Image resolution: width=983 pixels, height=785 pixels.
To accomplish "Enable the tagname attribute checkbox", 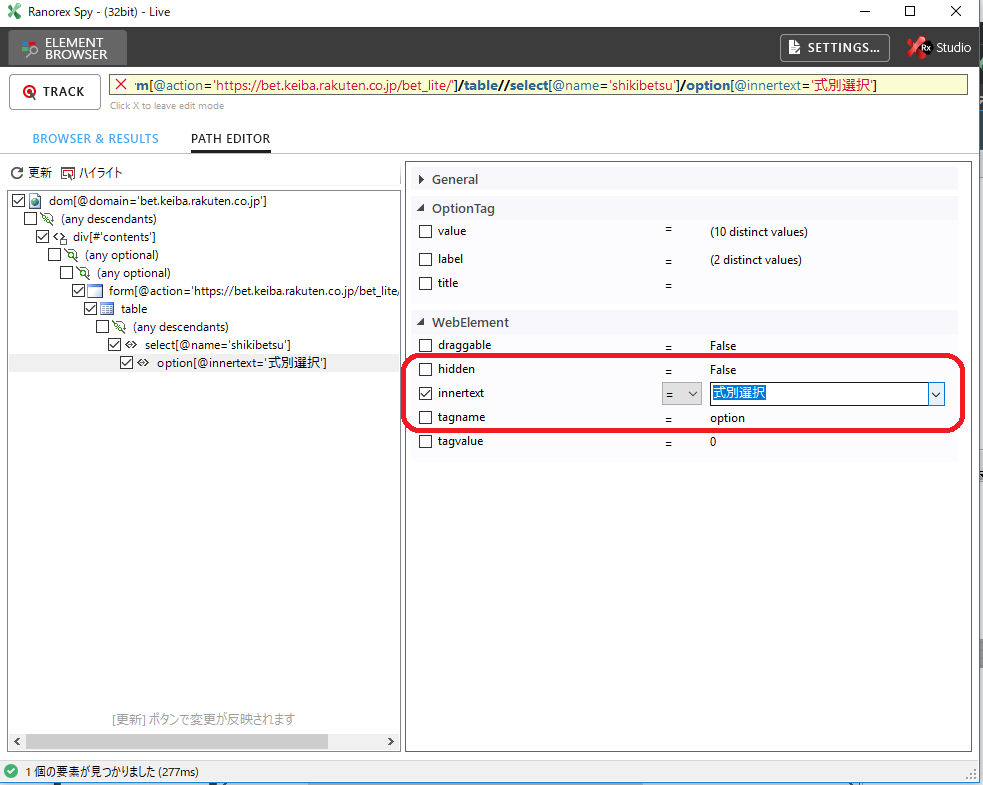I will [x=426, y=418].
